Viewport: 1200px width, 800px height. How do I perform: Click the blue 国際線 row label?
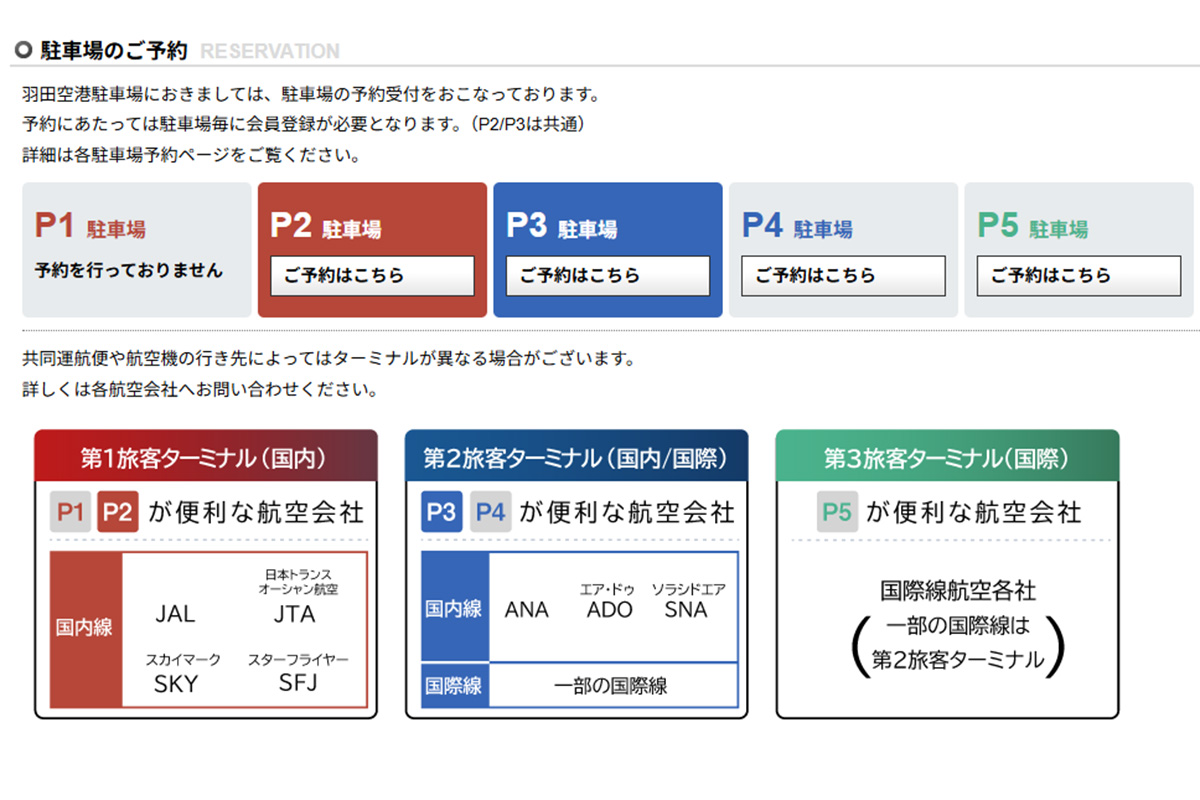tap(455, 686)
